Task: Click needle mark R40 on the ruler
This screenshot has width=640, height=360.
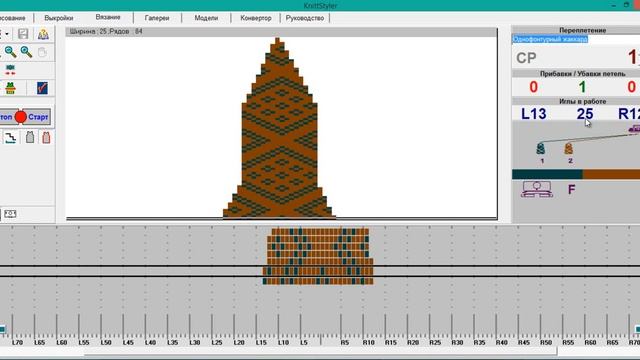Action: [x=502, y=342]
